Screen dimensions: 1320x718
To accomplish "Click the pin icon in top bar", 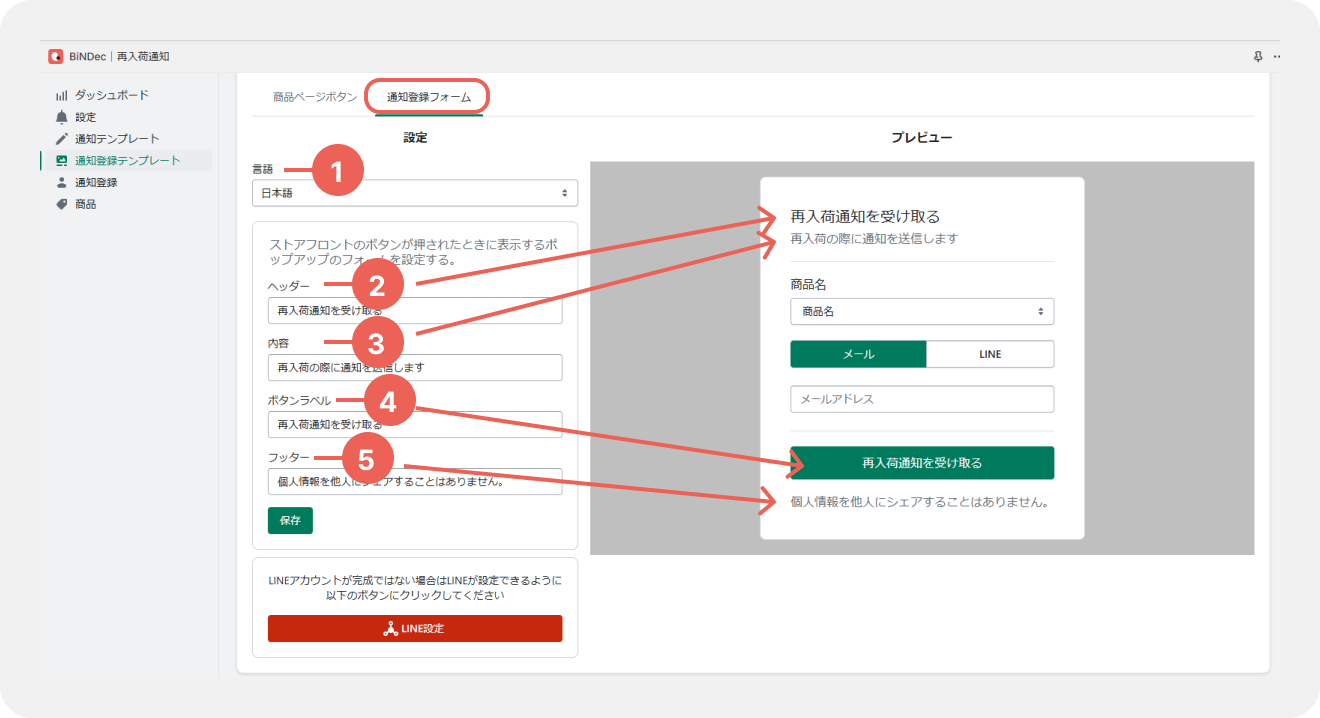I will pos(1258,57).
